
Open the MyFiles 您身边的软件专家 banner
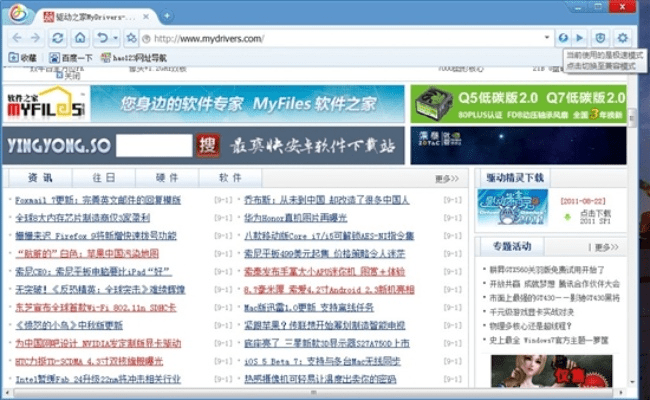(247, 104)
